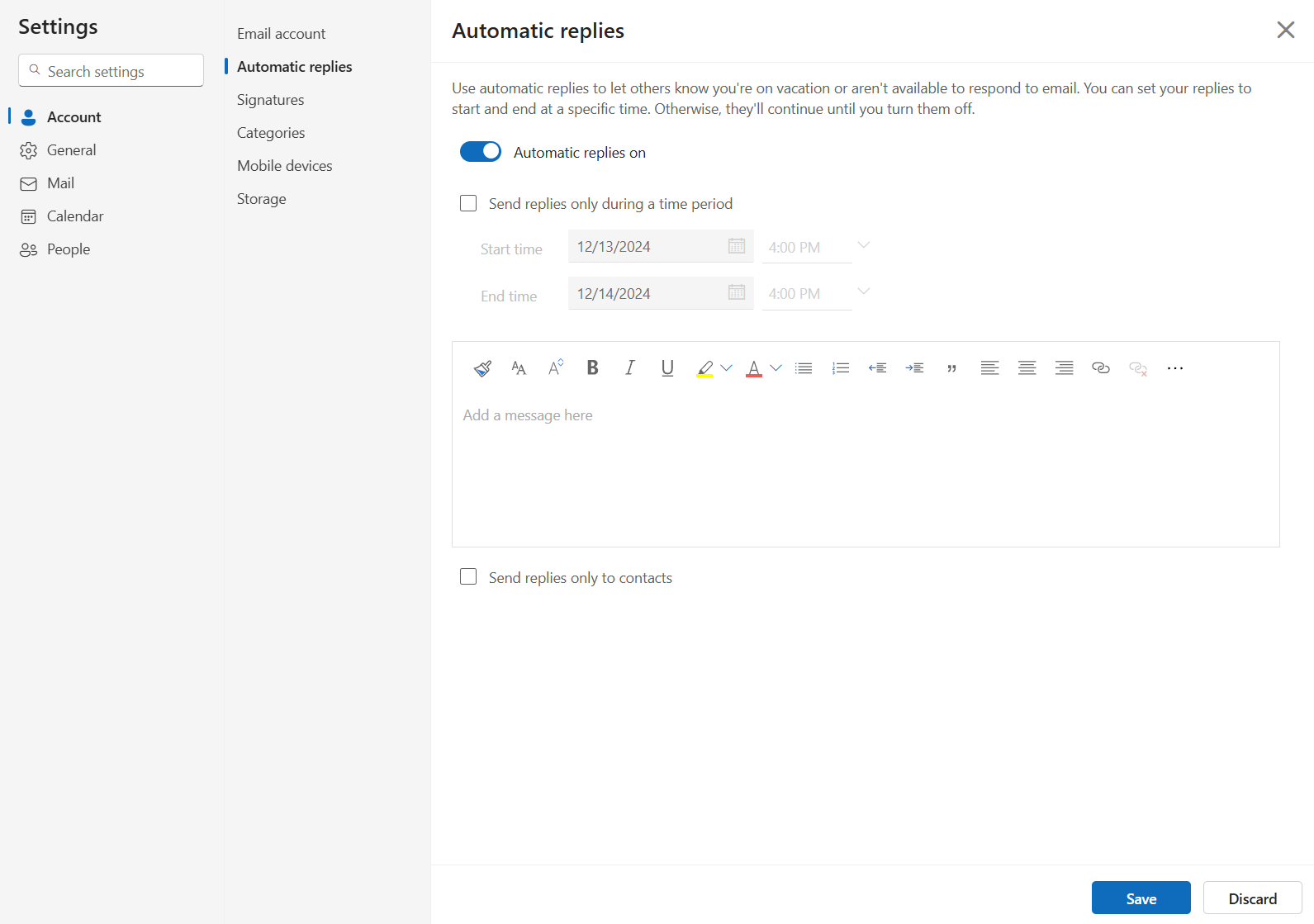Decrease indent in message editor
This screenshot has width=1314, height=924.
[x=877, y=368]
